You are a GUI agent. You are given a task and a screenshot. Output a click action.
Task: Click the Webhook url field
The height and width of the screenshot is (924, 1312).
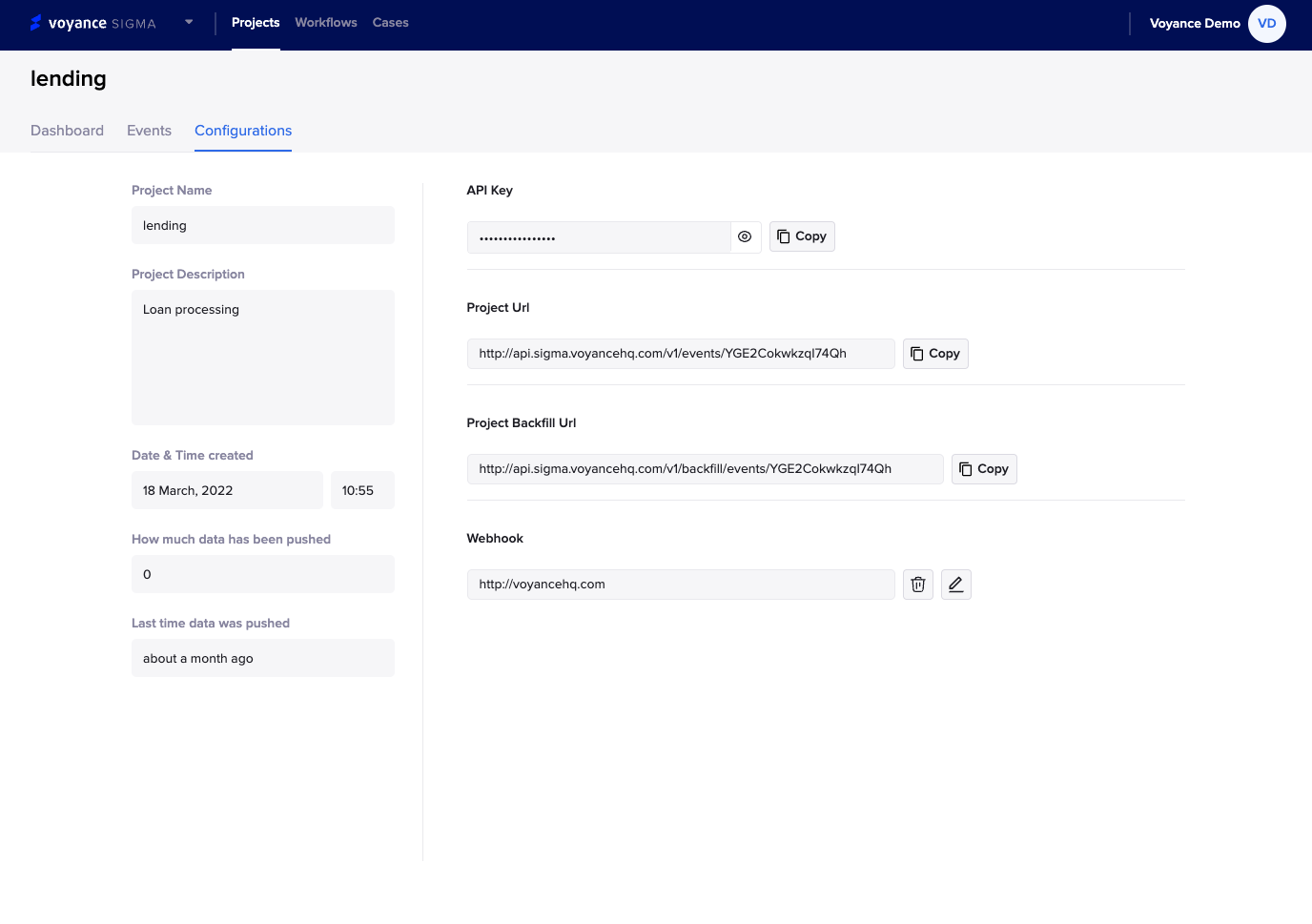coord(681,585)
